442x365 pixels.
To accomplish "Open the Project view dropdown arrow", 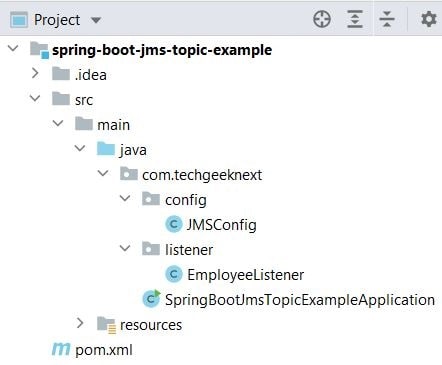I will click(x=96, y=20).
